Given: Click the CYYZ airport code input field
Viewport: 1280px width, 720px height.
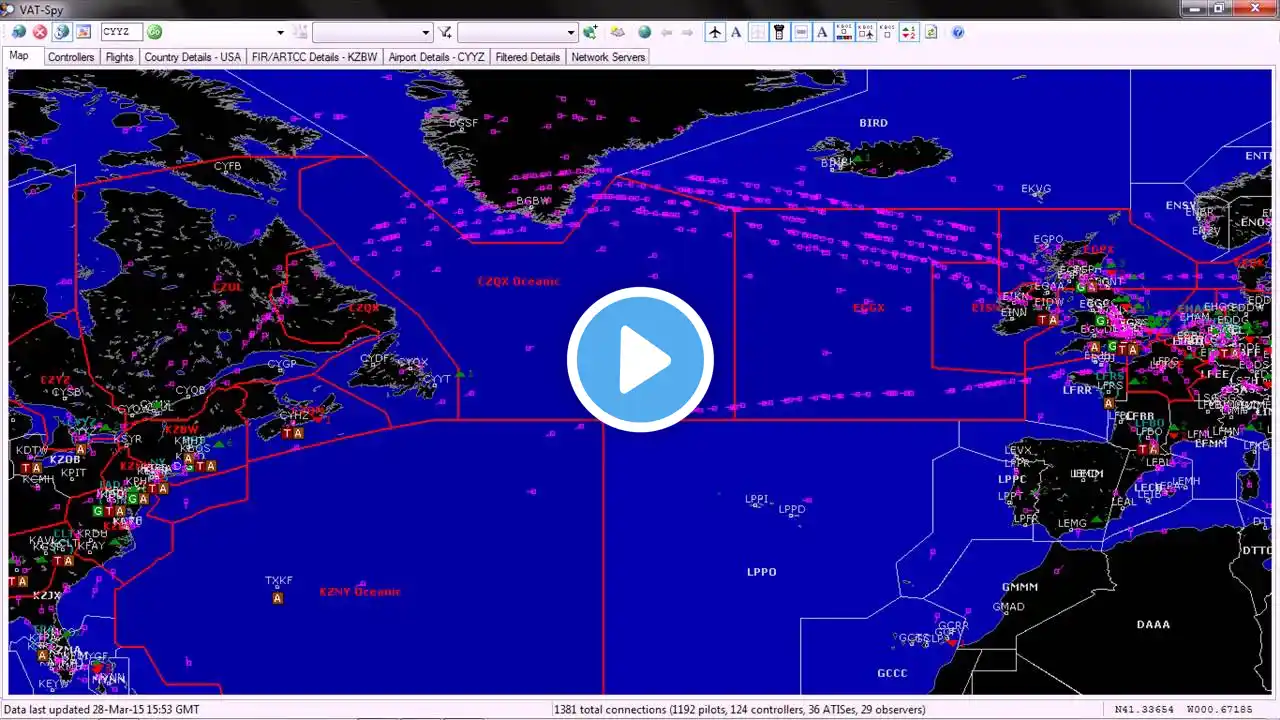Looking at the screenshot, I should (x=122, y=32).
